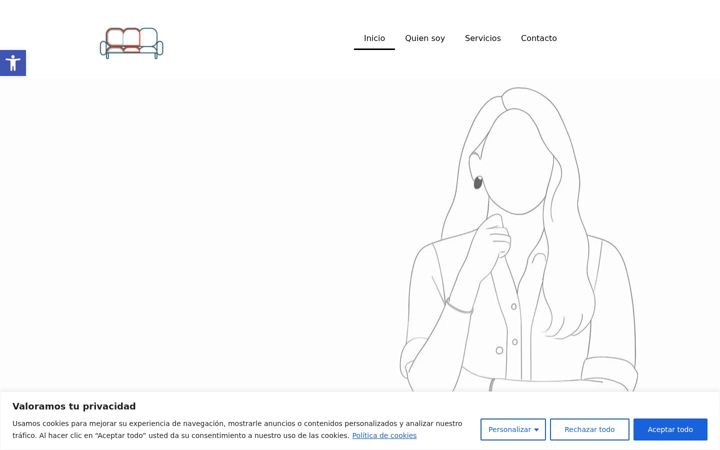Open the accessibility toolbar icon
The width and height of the screenshot is (720, 450).
[x=13, y=63]
